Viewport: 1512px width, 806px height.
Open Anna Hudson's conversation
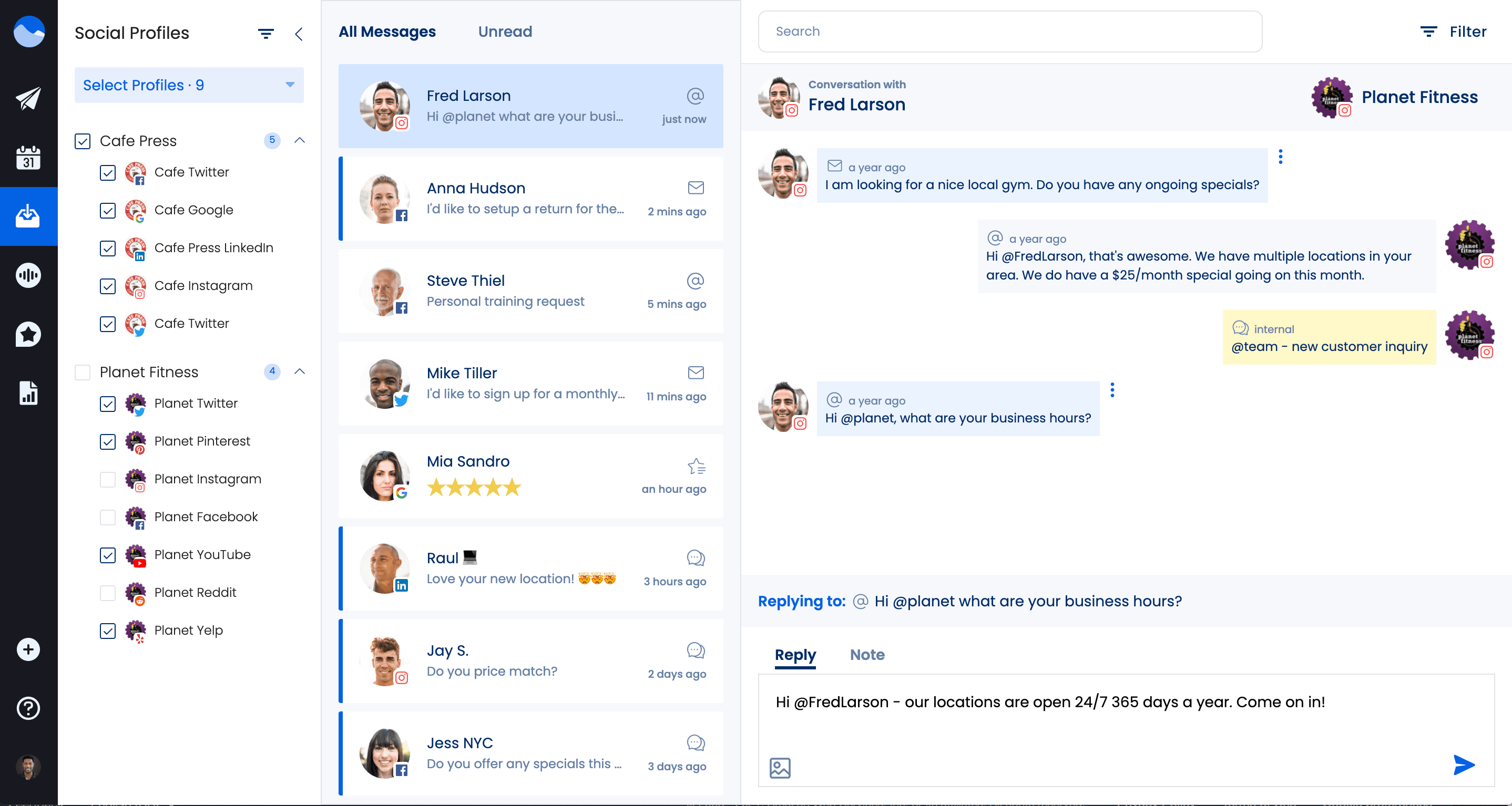click(530, 199)
